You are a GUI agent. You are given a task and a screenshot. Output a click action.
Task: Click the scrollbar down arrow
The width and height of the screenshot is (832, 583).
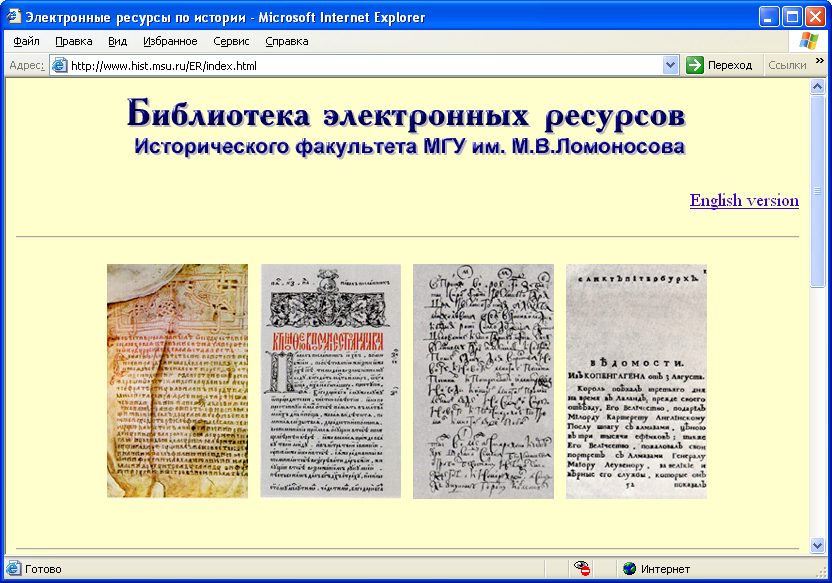(817, 545)
